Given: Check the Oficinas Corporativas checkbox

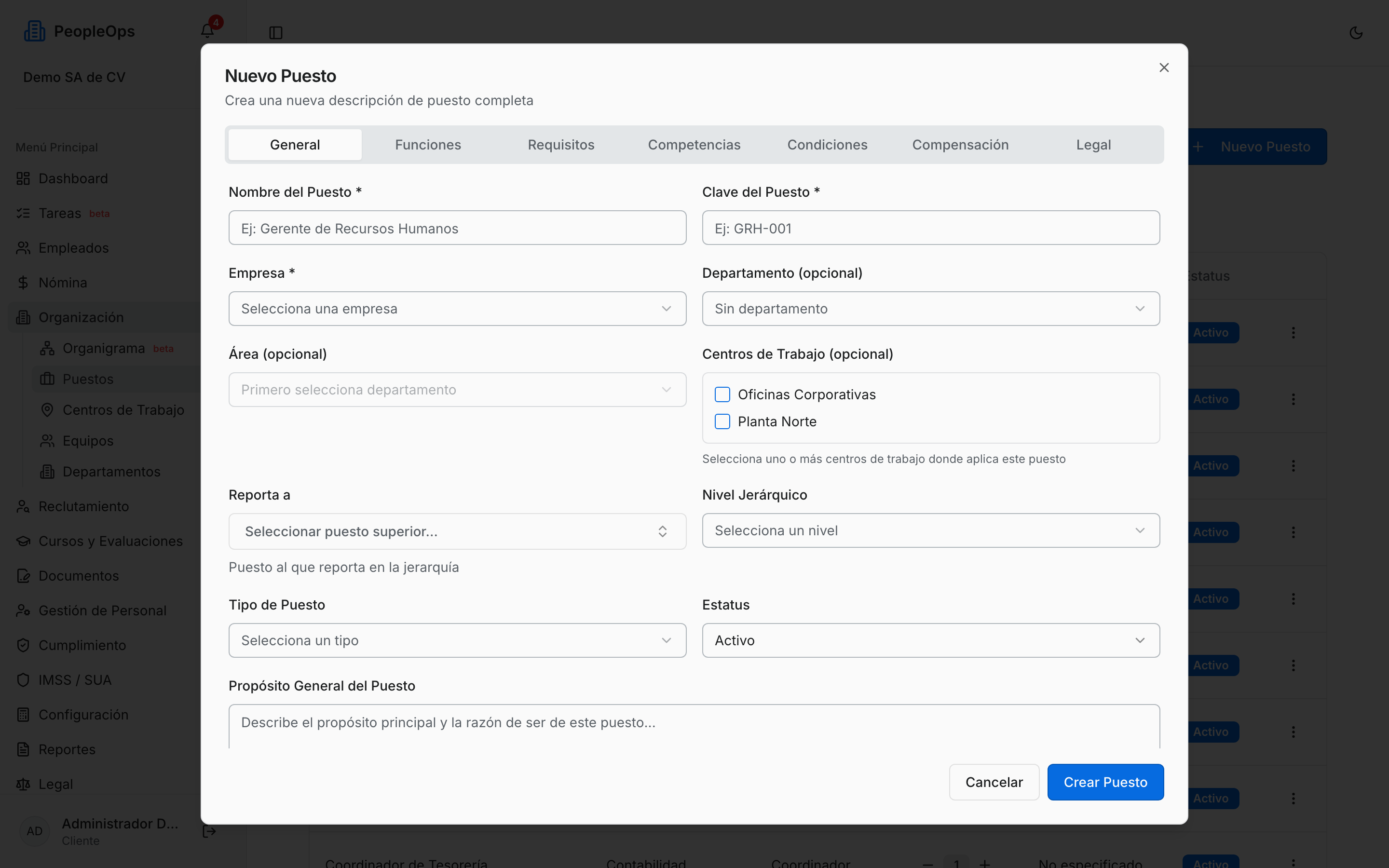Looking at the screenshot, I should [722, 394].
